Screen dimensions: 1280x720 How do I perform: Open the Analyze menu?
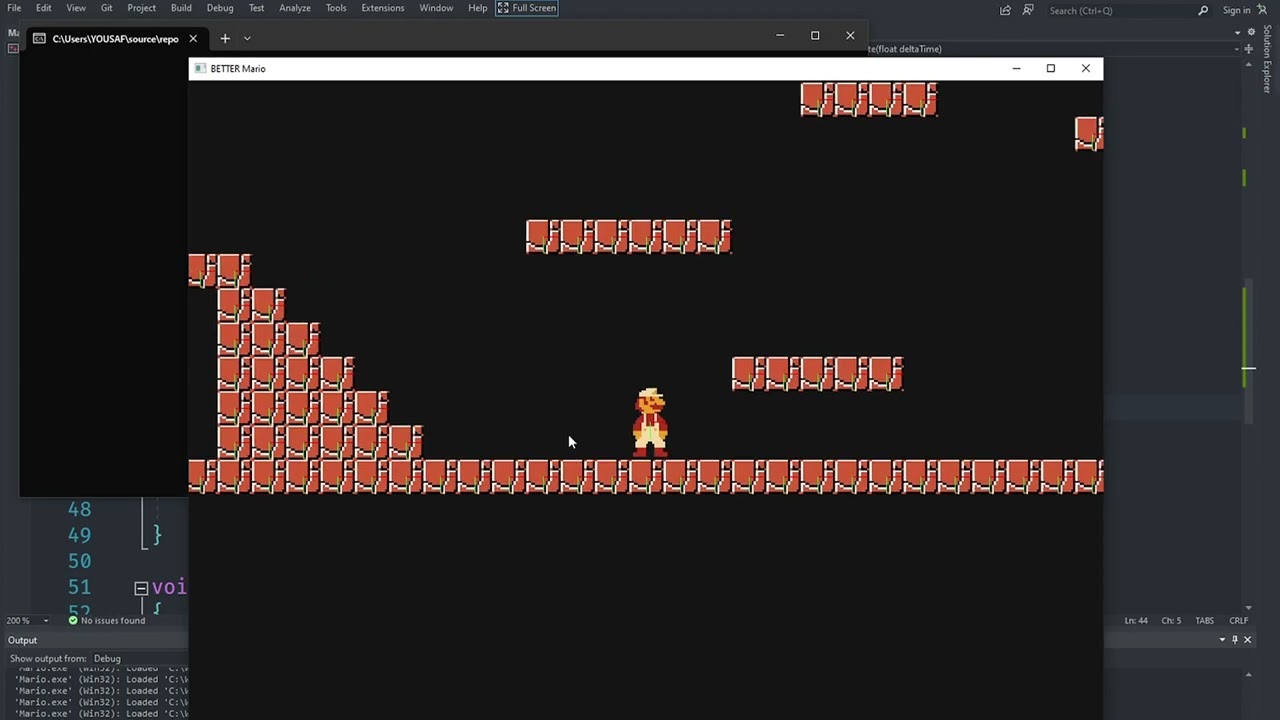pyautogui.click(x=295, y=8)
